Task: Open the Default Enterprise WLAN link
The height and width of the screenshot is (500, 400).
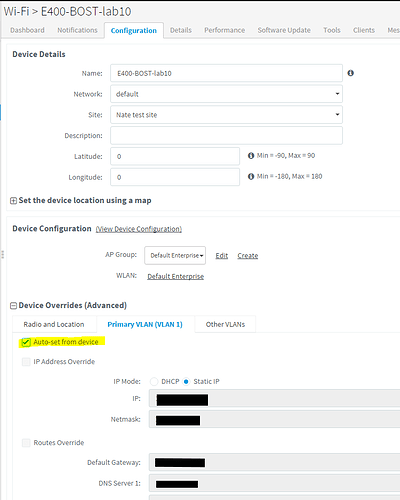Action: point(176,276)
